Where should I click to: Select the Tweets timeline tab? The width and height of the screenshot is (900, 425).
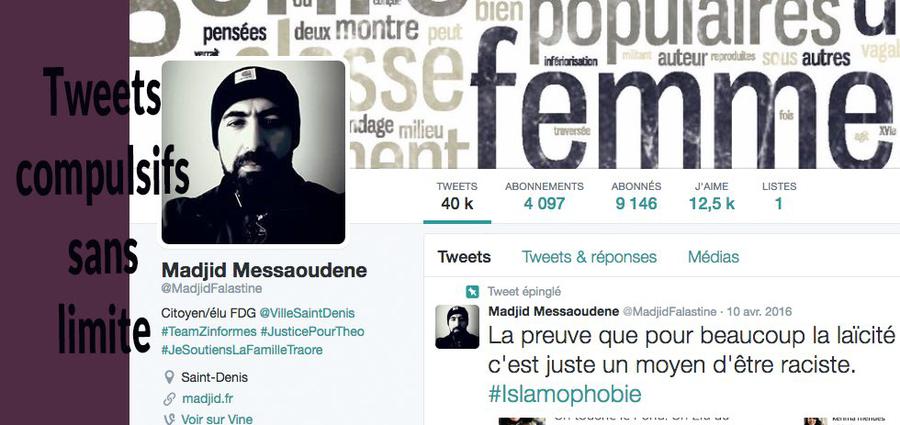464,257
